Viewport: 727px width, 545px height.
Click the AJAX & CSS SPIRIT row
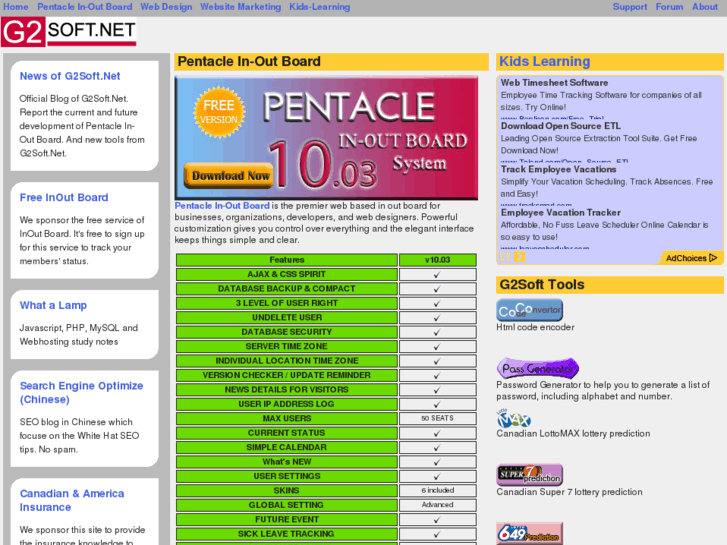click(x=326, y=274)
